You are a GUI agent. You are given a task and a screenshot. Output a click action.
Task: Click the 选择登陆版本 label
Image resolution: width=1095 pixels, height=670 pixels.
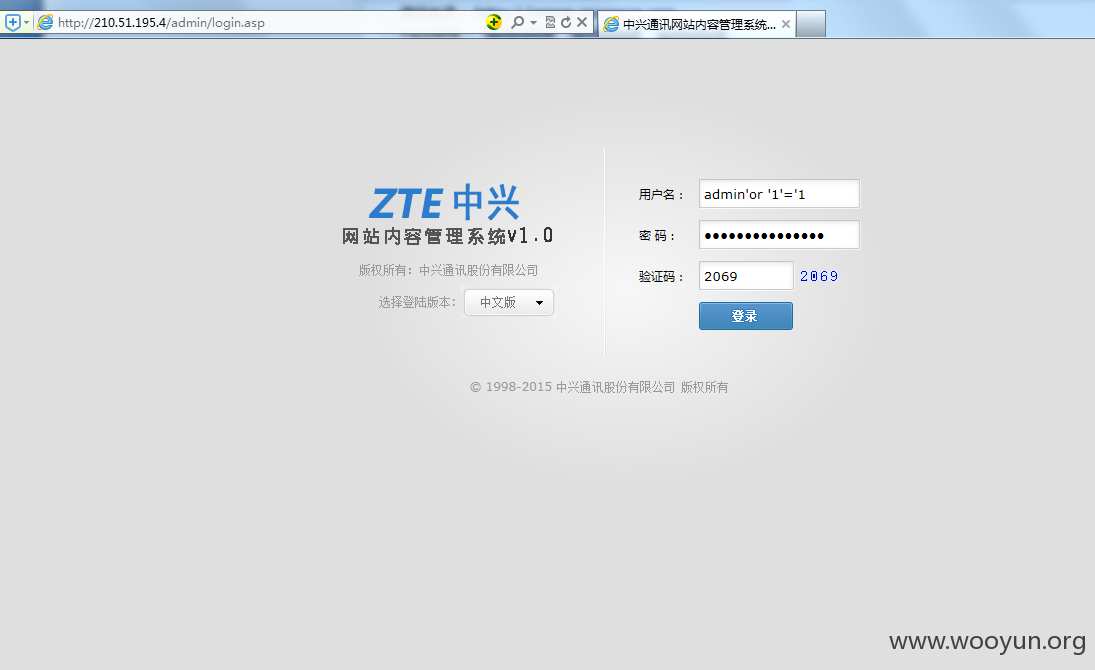[417, 303]
